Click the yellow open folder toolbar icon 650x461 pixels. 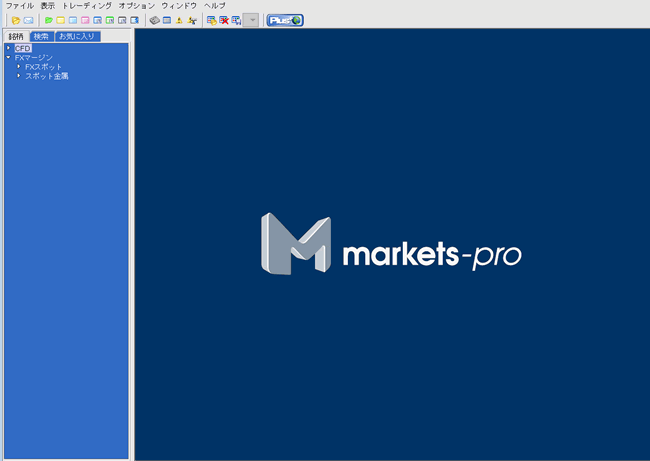tap(16, 20)
